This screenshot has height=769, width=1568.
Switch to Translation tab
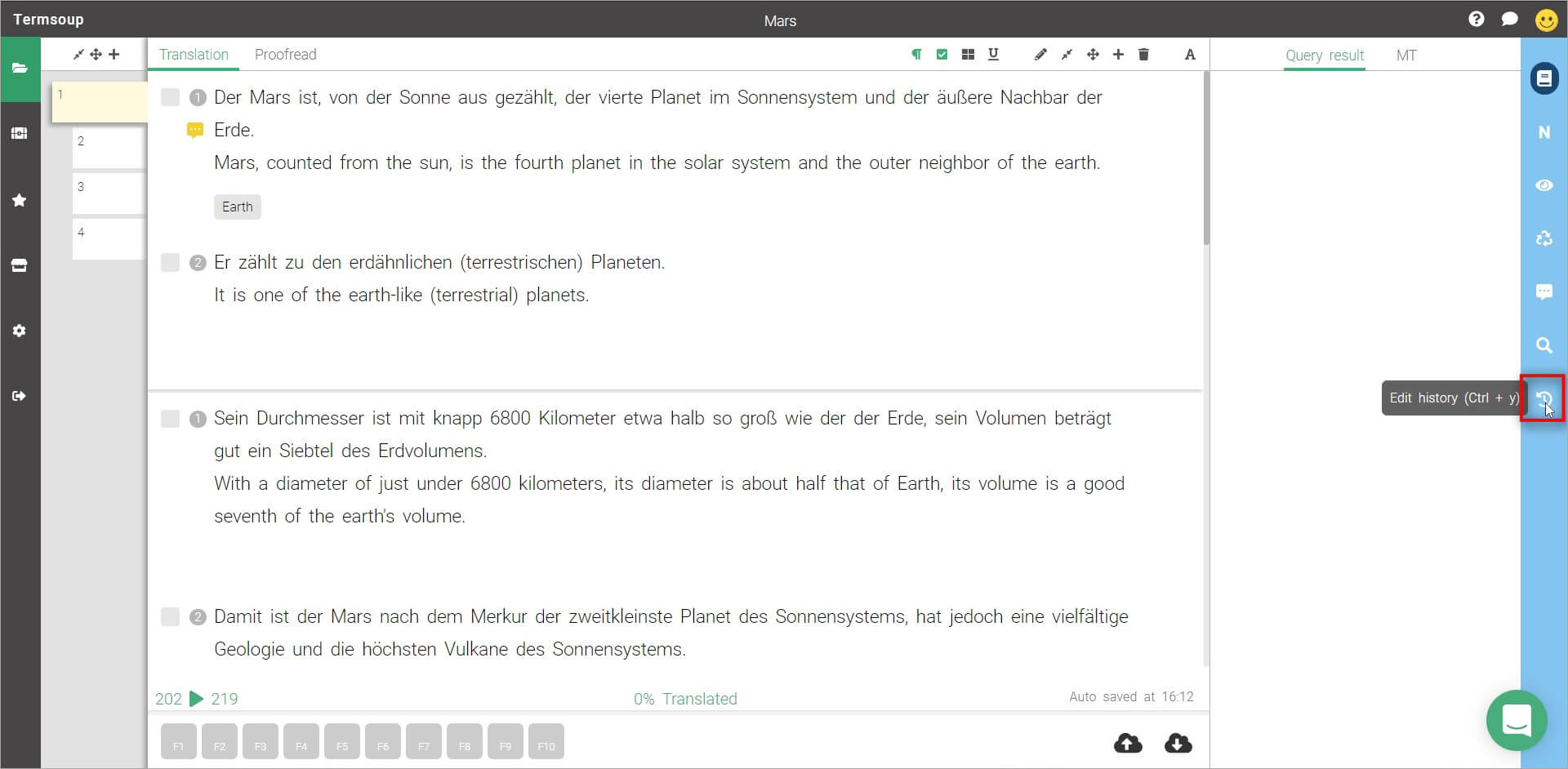click(x=194, y=55)
